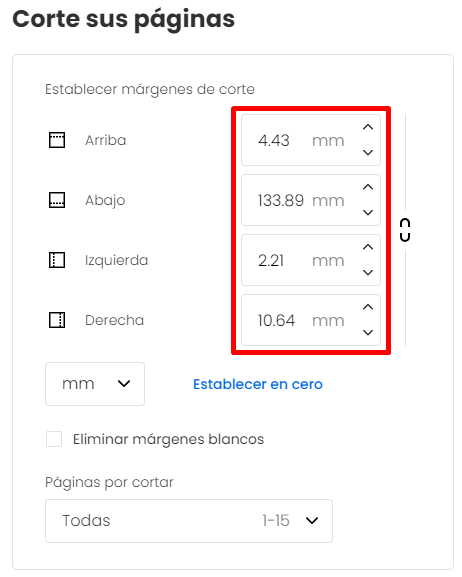Click the Abajo 133.89 input field
This screenshot has width=462, height=577.
[x=311, y=200]
